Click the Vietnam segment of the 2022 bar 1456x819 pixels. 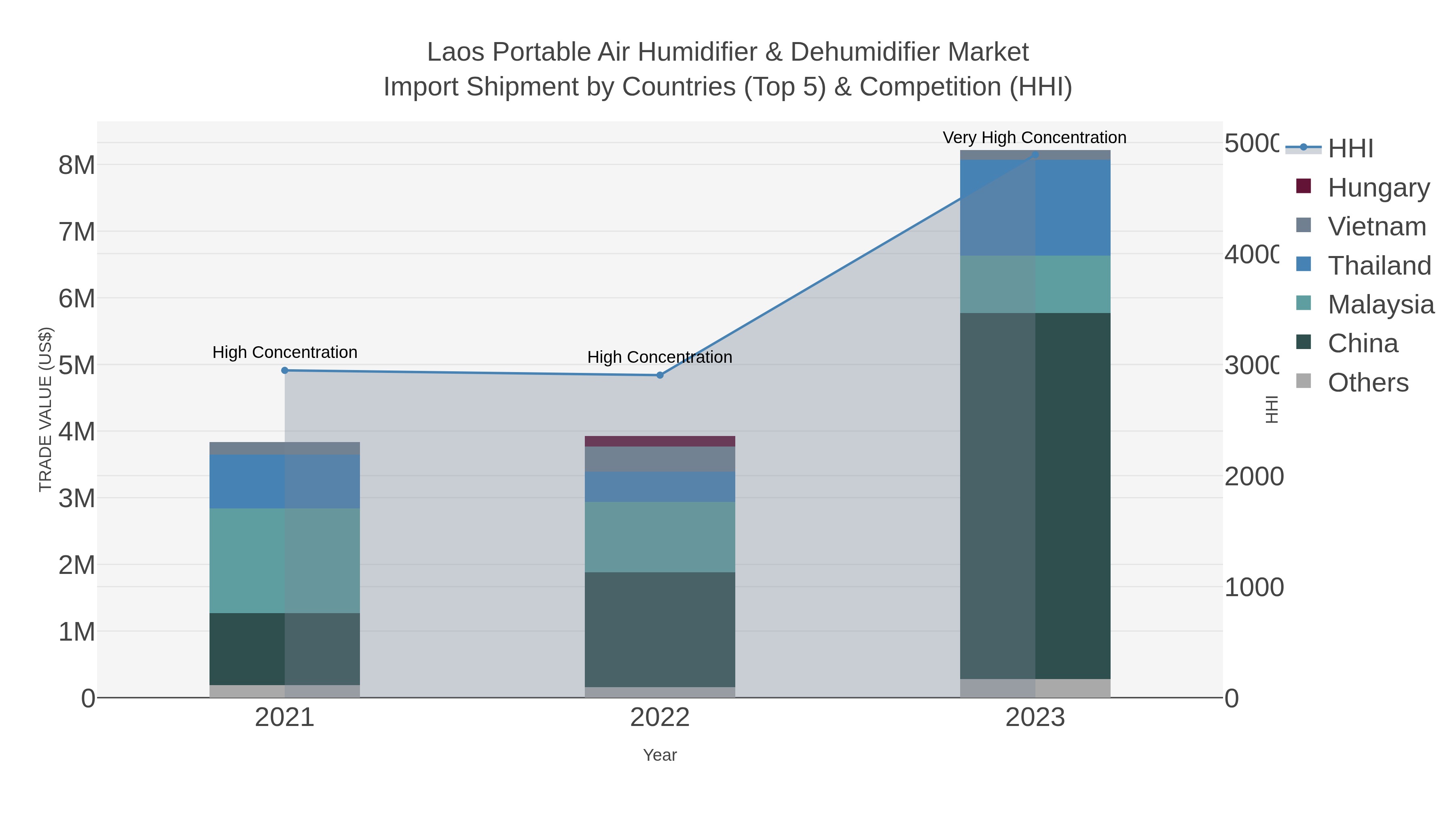[x=660, y=459]
